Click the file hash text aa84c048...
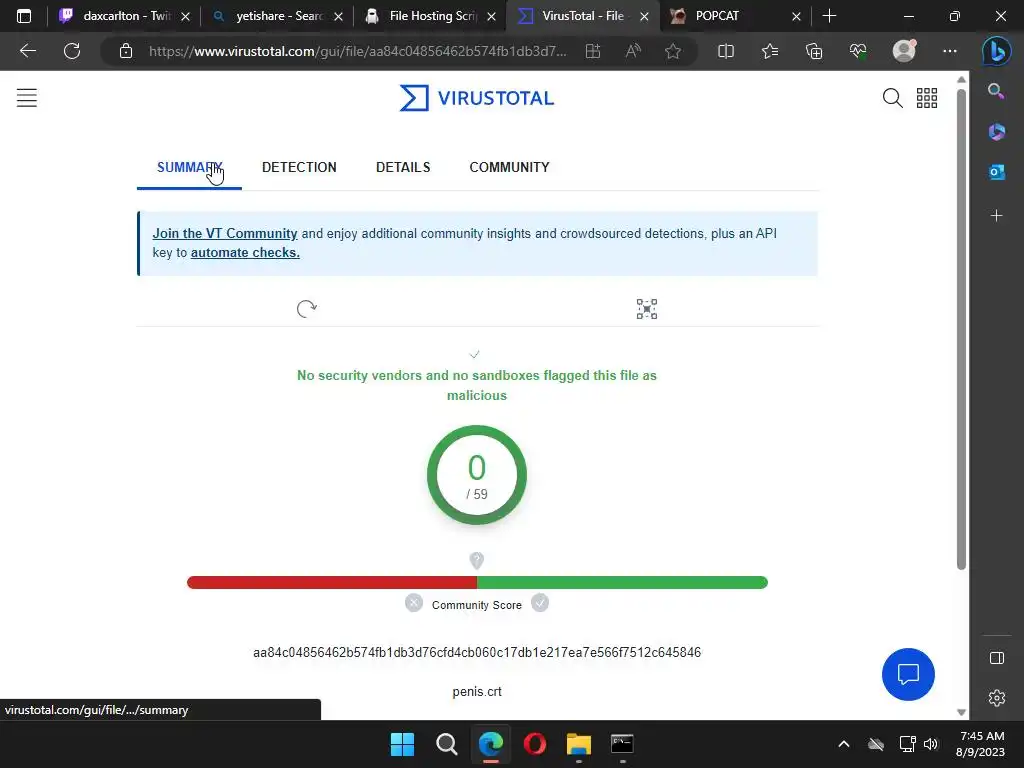Image resolution: width=1024 pixels, height=768 pixels. 477,652
